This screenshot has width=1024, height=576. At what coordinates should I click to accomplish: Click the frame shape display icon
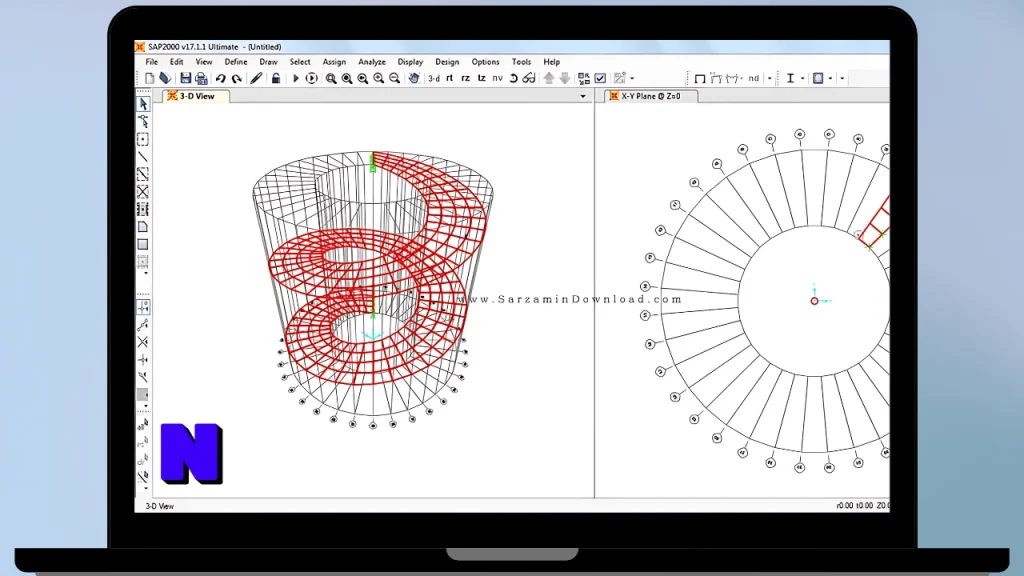coord(700,78)
